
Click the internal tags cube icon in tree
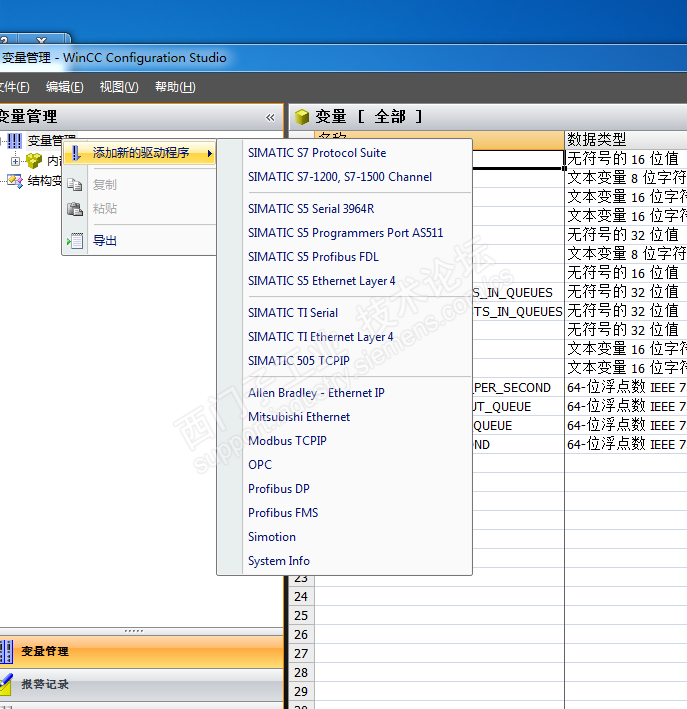tap(34, 160)
